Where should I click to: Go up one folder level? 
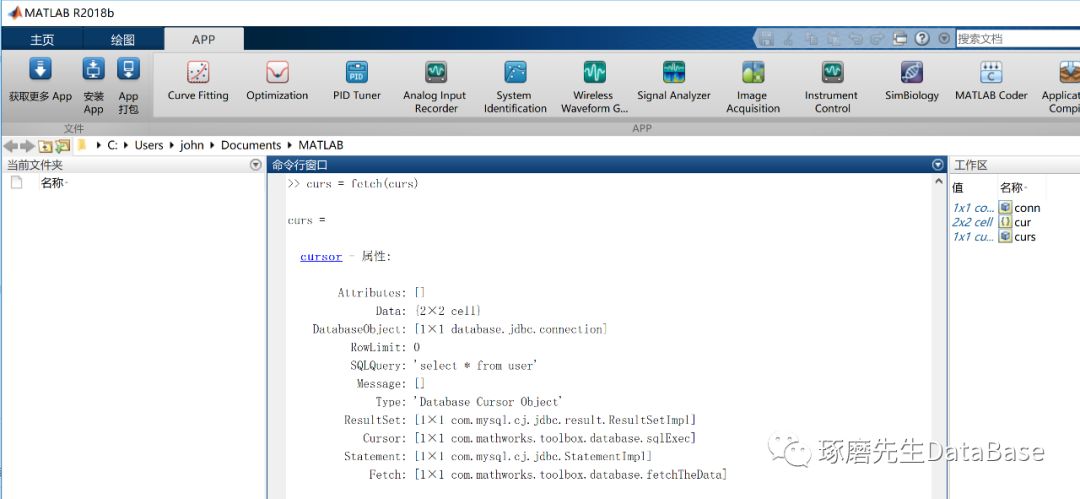click(x=45, y=145)
